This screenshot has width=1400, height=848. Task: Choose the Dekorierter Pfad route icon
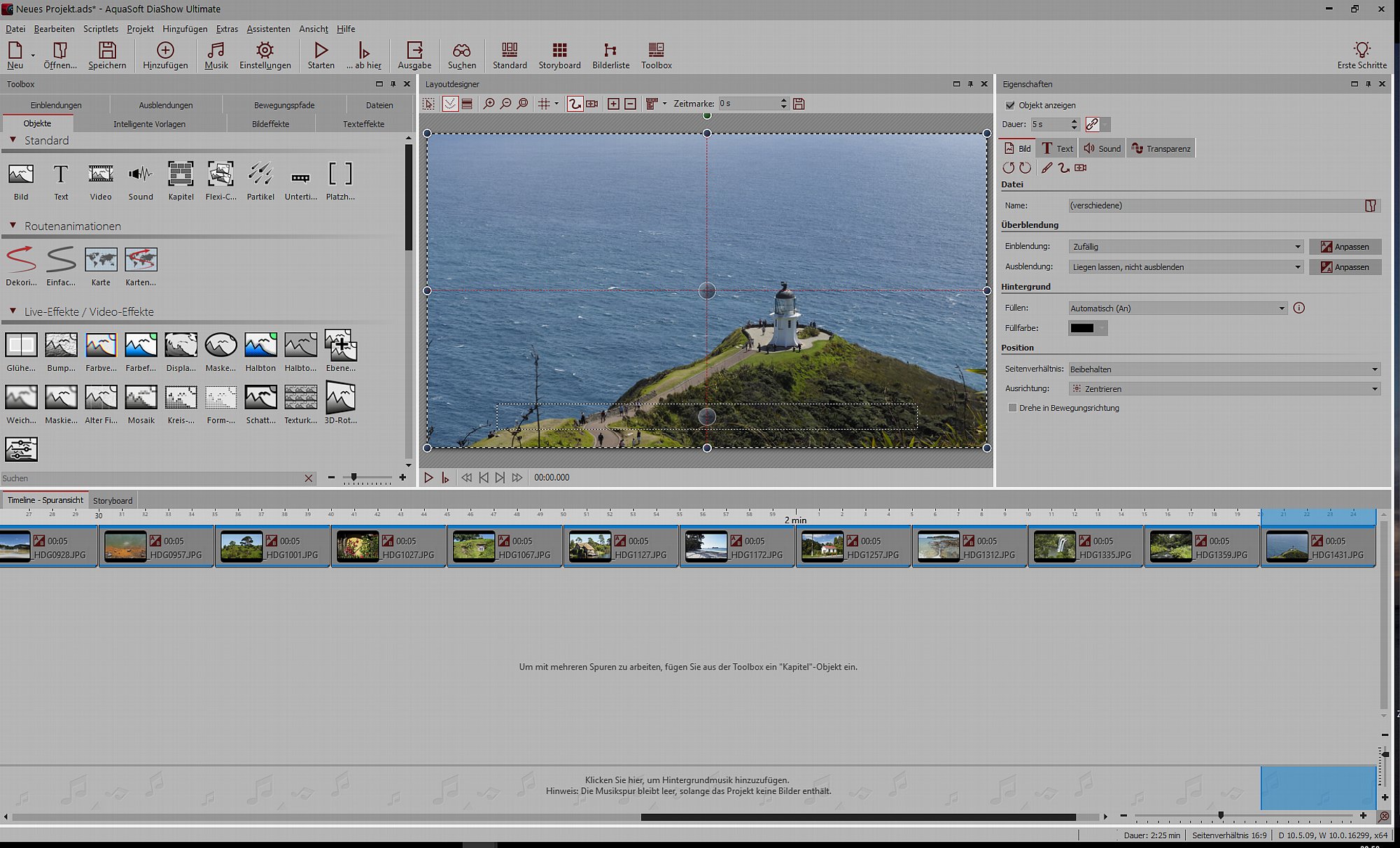point(21,260)
